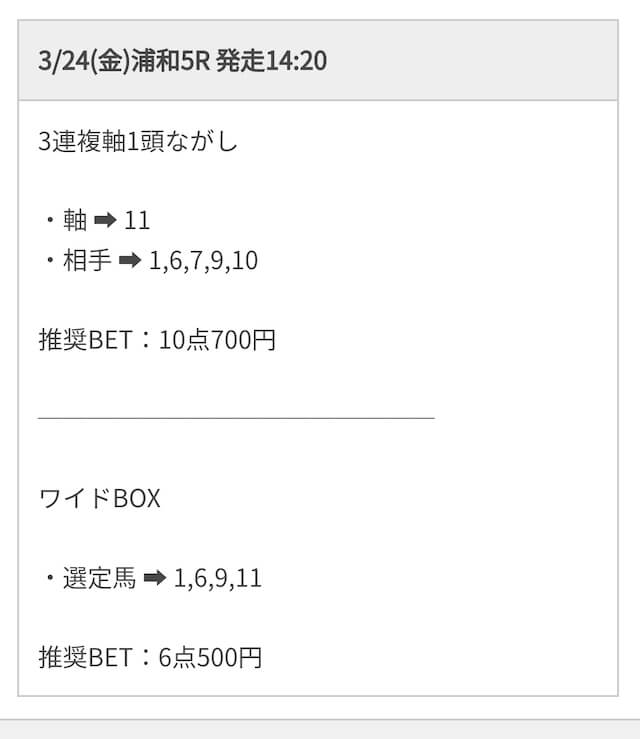The height and width of the screenshot is (739, 640).
Task: Click the arrow icon next to 選定馬
Action: 155,577
